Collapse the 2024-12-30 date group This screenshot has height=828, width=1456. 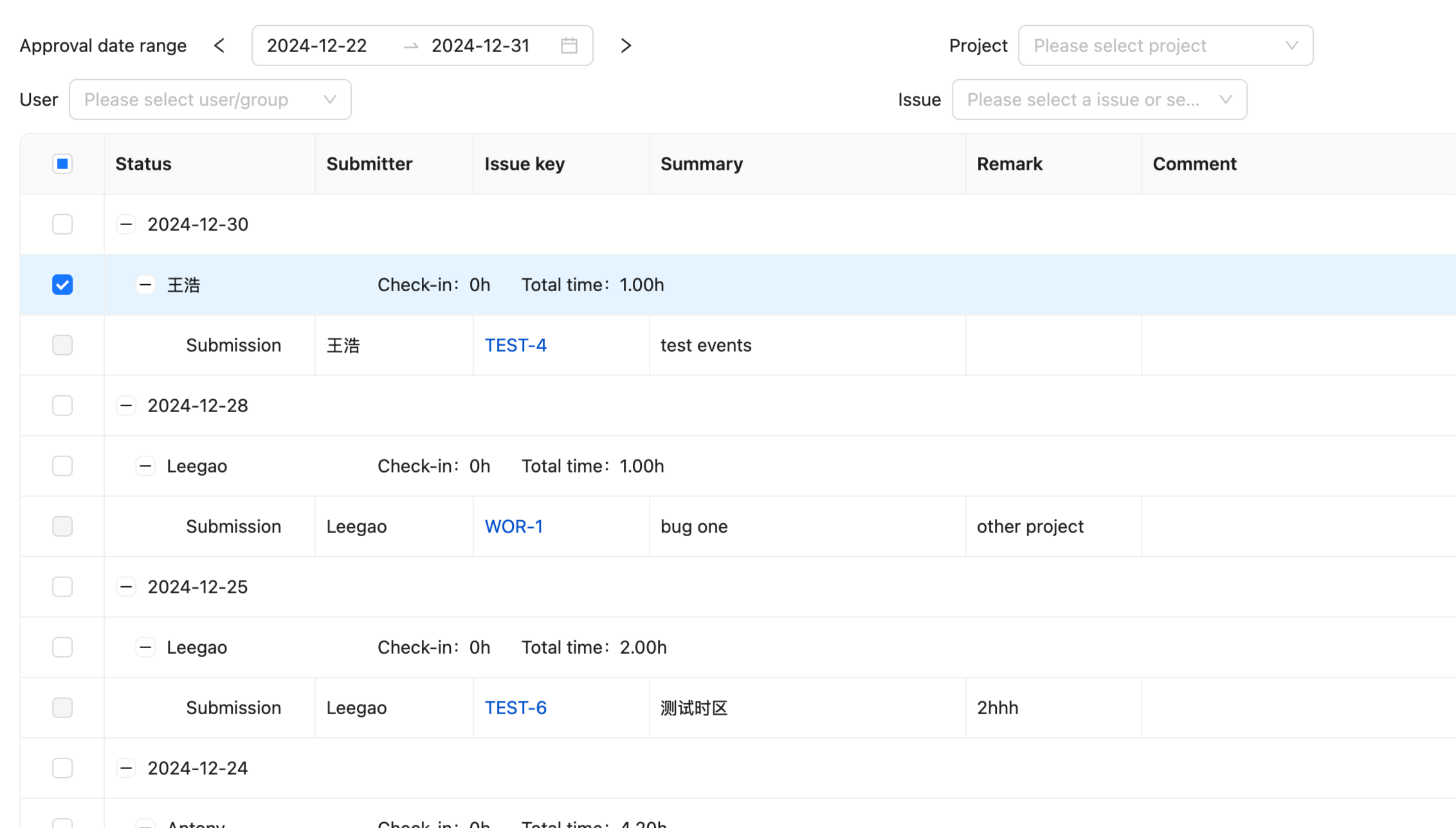(x=126, y=224)
